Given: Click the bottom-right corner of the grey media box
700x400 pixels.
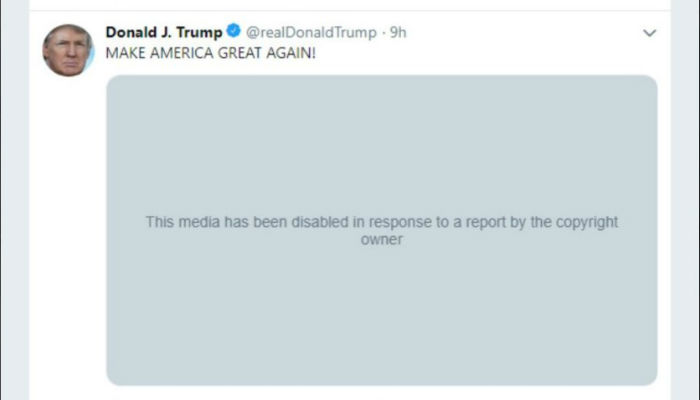Looking at the screenshot, I should pyautogui.click(x=650, y=378).
